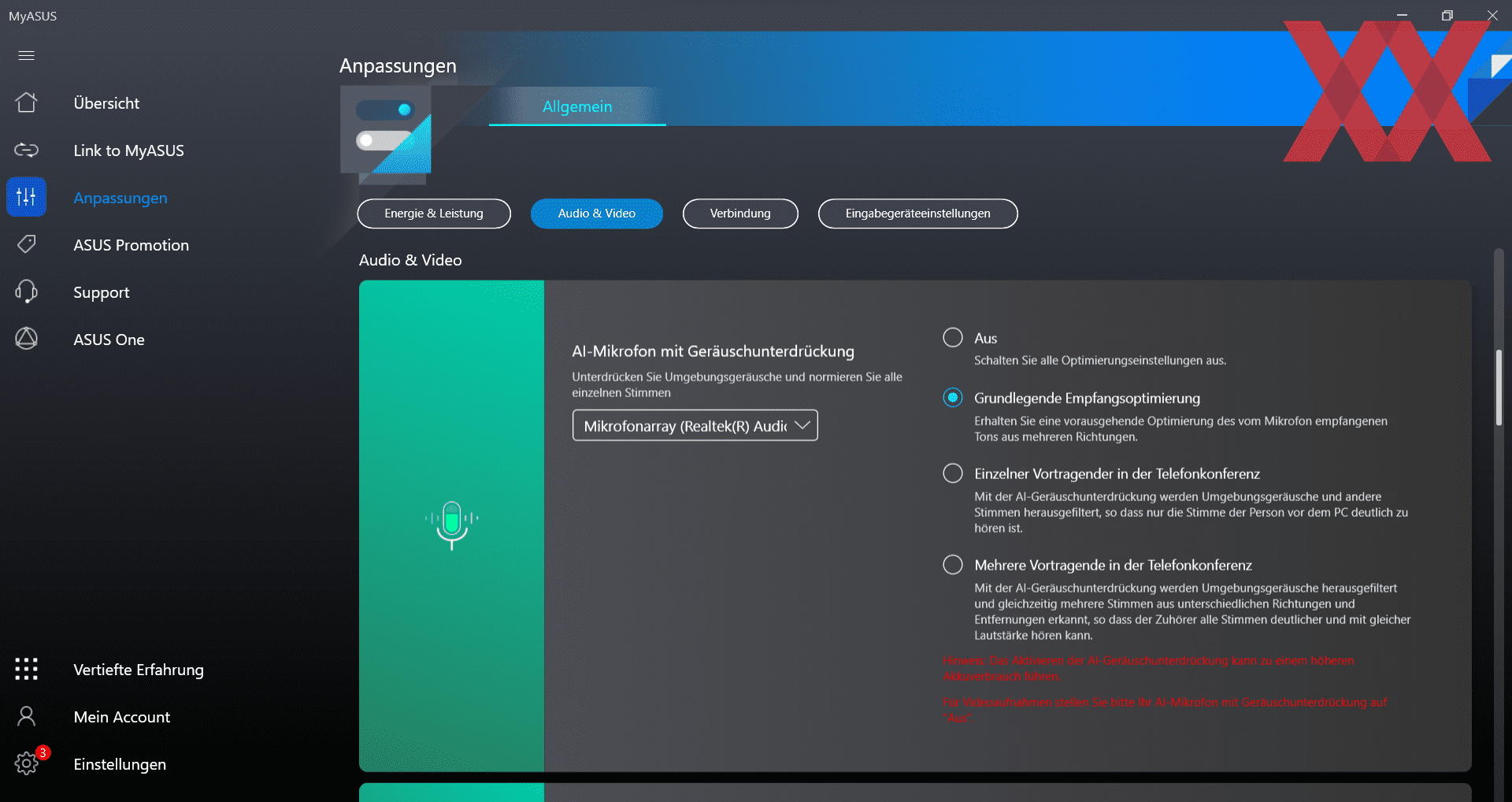Select Grundlegende Empfangsoptimierung radio button
Screen dimensions: 1512x802
click(953, 398)
